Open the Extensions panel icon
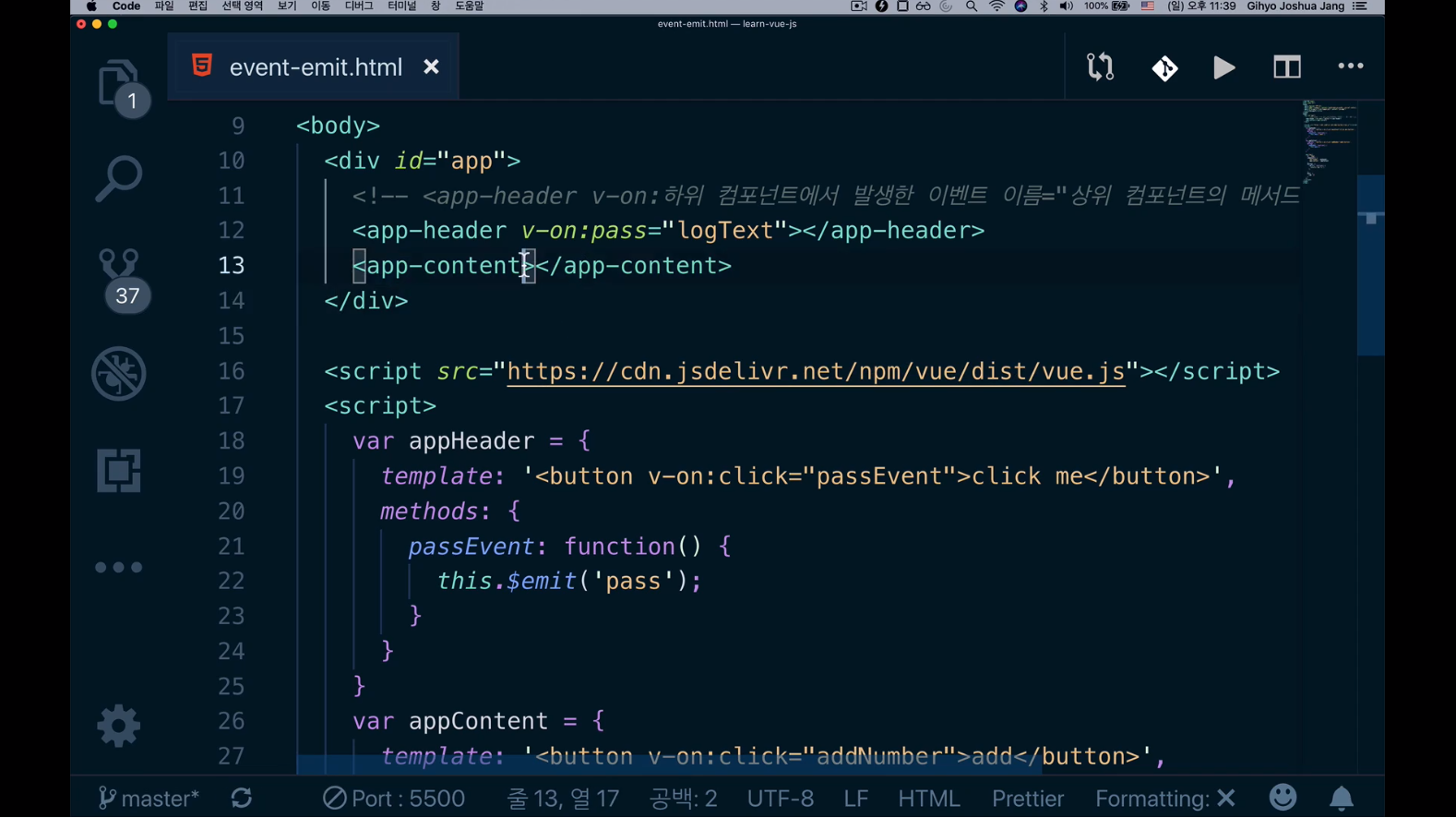The image size is (1456, 818). tap(118, 471)
